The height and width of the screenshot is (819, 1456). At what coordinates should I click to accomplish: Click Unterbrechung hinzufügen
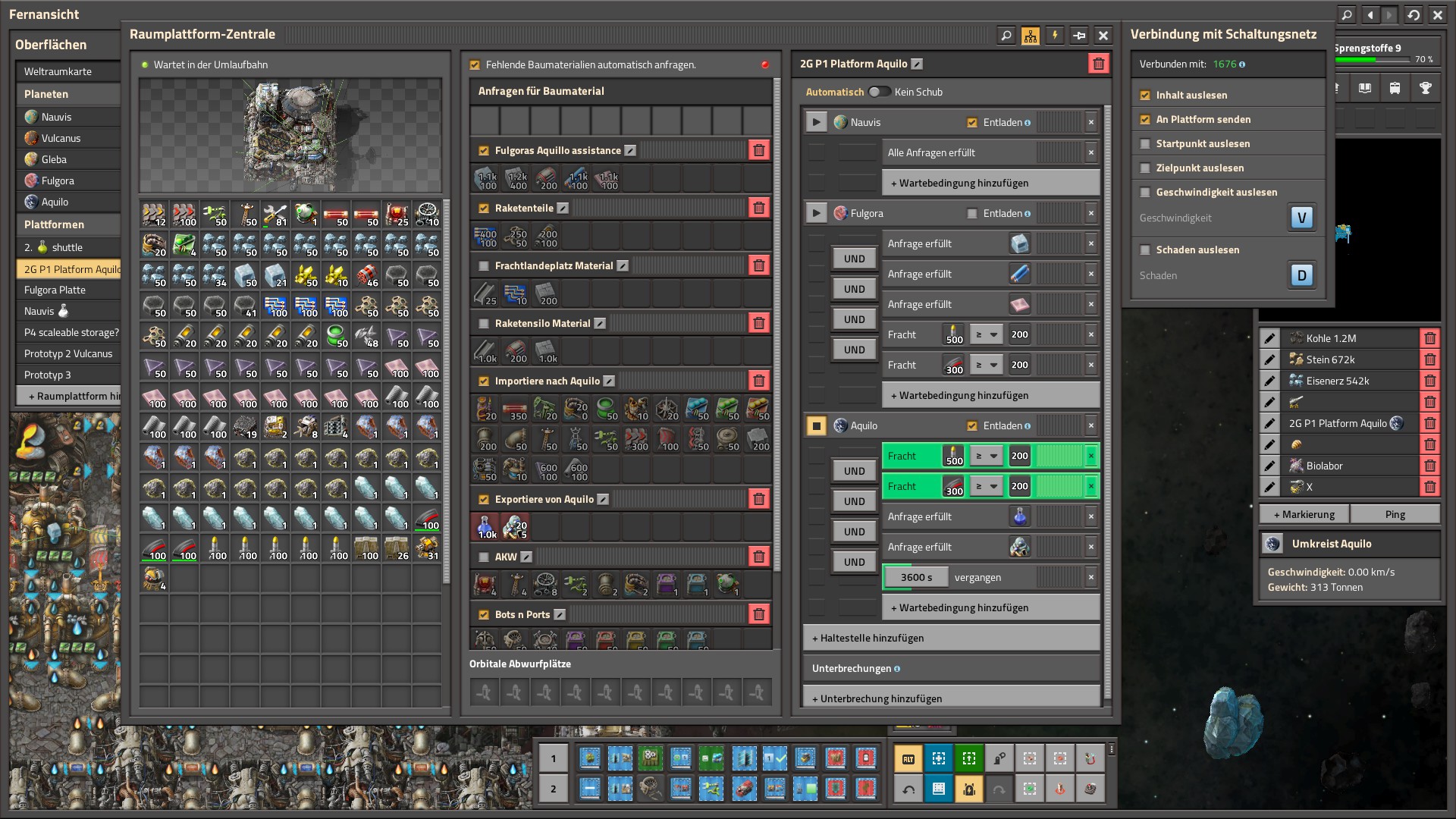click(x=951, y=698)
